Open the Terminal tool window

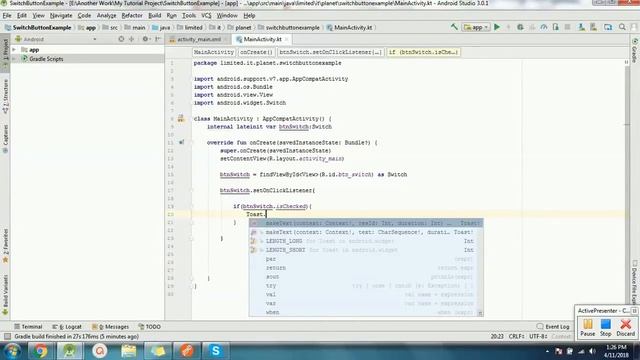[x=28, y=327]
